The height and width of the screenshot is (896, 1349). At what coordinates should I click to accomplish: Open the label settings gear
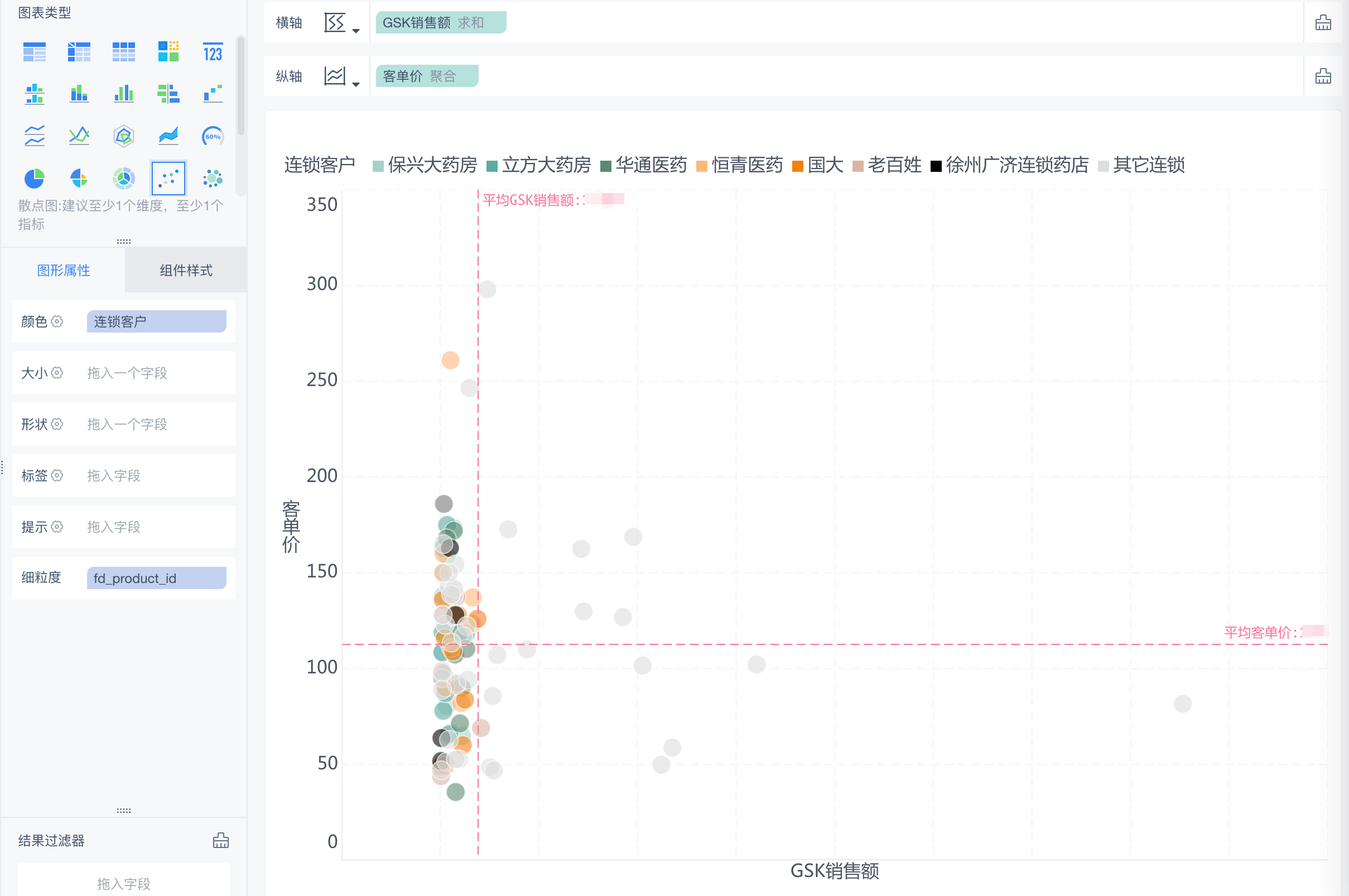click(x=56, y=475)
